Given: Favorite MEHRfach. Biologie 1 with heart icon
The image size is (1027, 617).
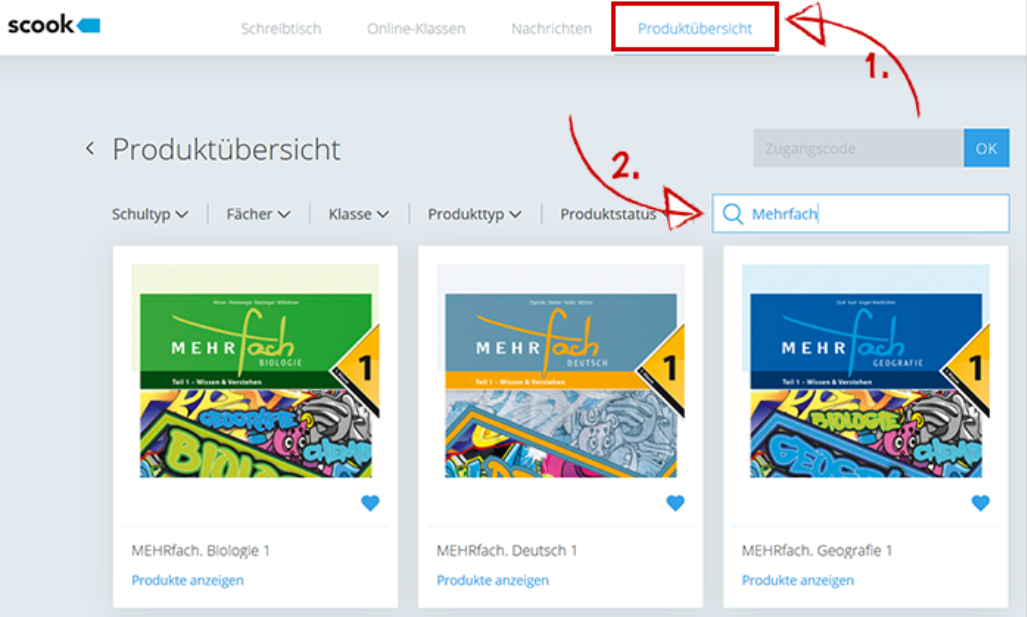Looking at the screenshot, I should tap(370, 503).
